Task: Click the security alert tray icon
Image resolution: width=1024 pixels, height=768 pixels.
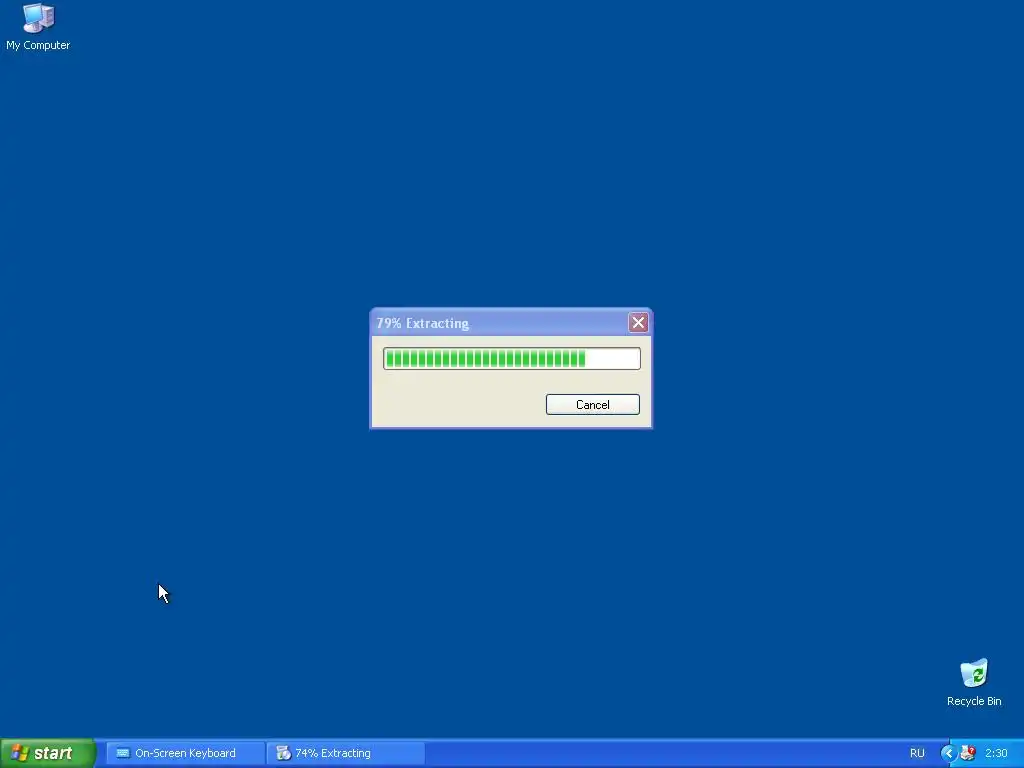Action: tap(967, 753)
